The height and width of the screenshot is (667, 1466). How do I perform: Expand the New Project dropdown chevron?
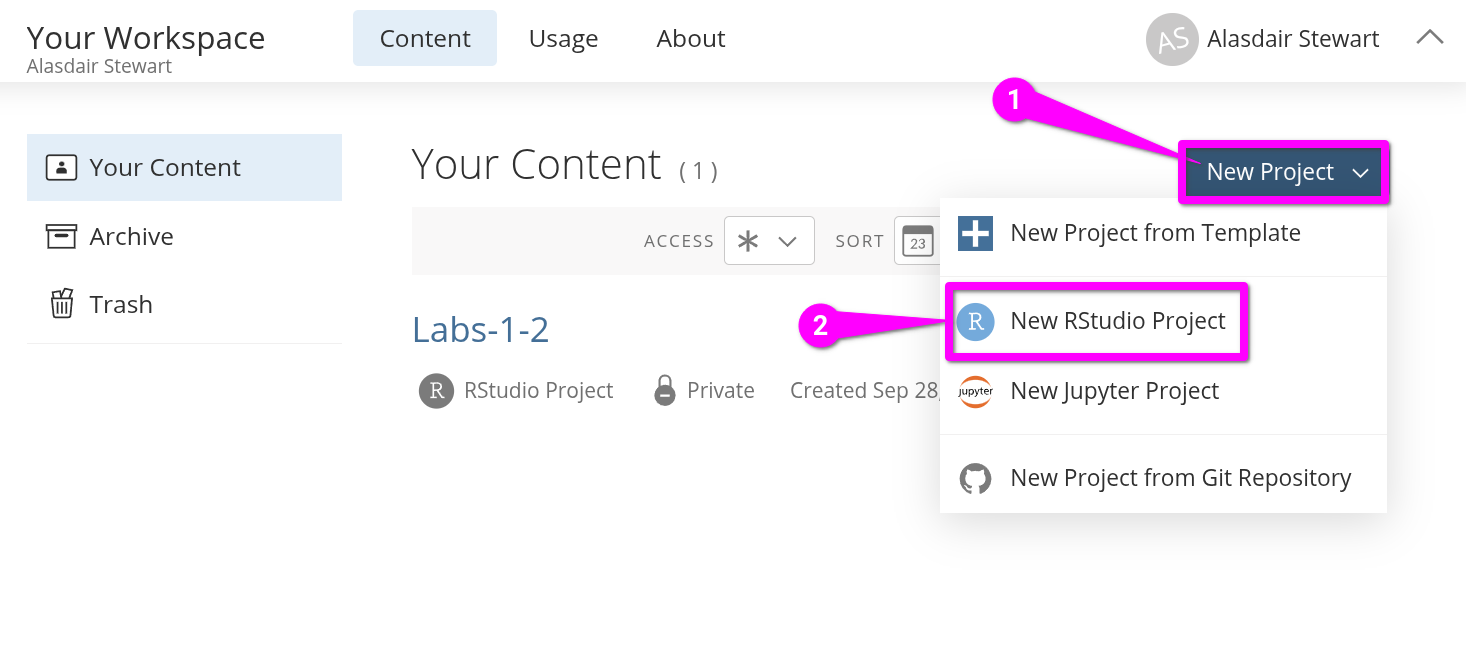[1361, 172]
